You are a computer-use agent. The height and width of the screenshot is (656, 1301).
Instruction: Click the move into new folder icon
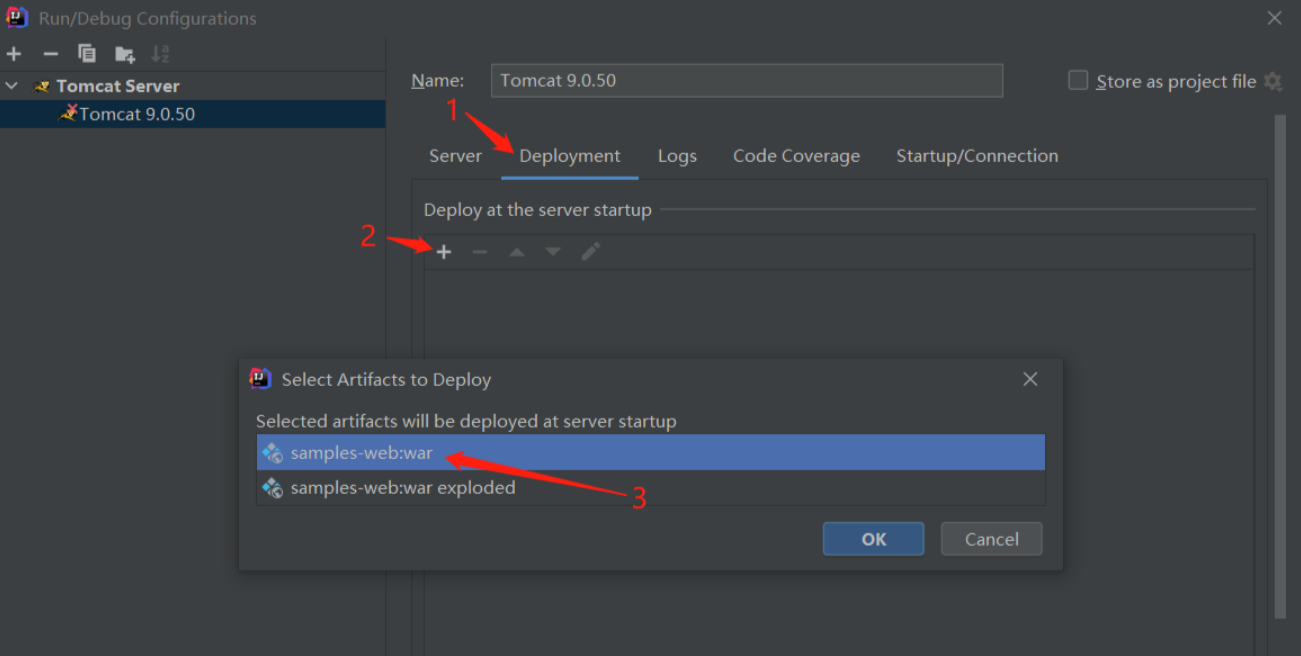(124, 54)
